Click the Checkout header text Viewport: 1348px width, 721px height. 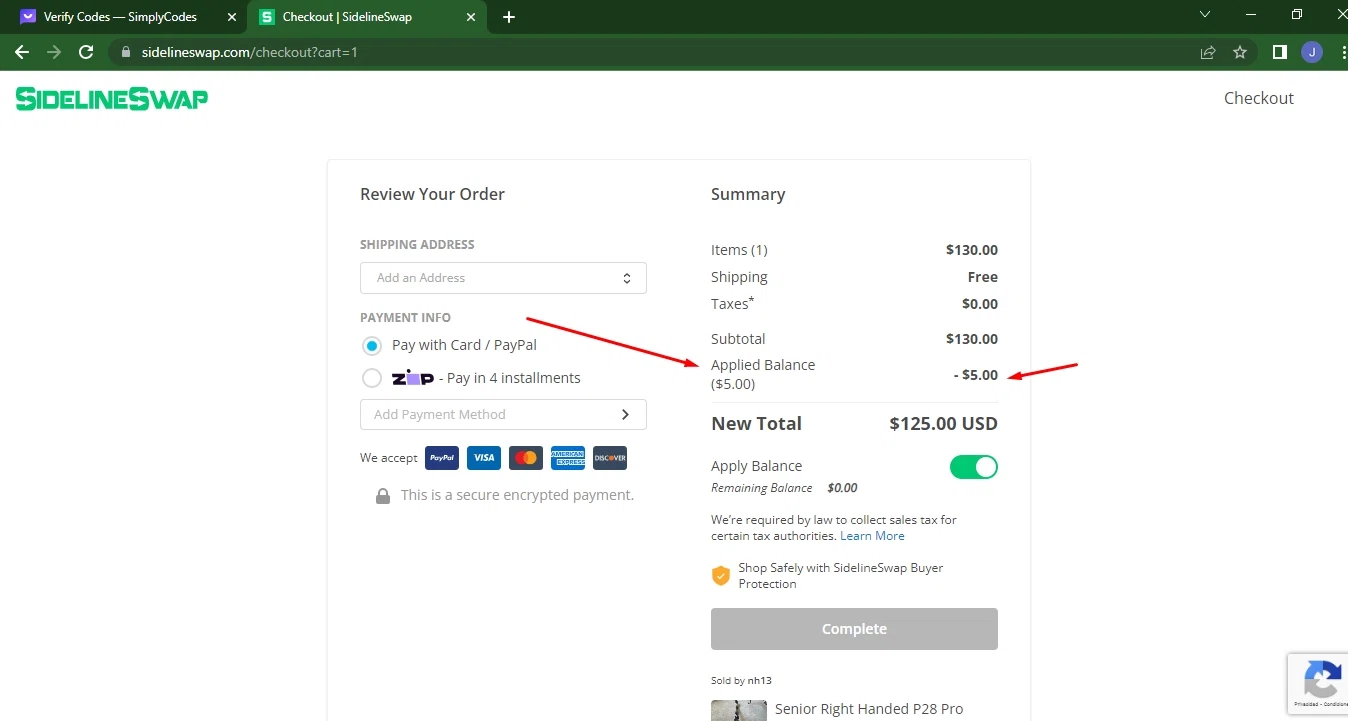1258,98
